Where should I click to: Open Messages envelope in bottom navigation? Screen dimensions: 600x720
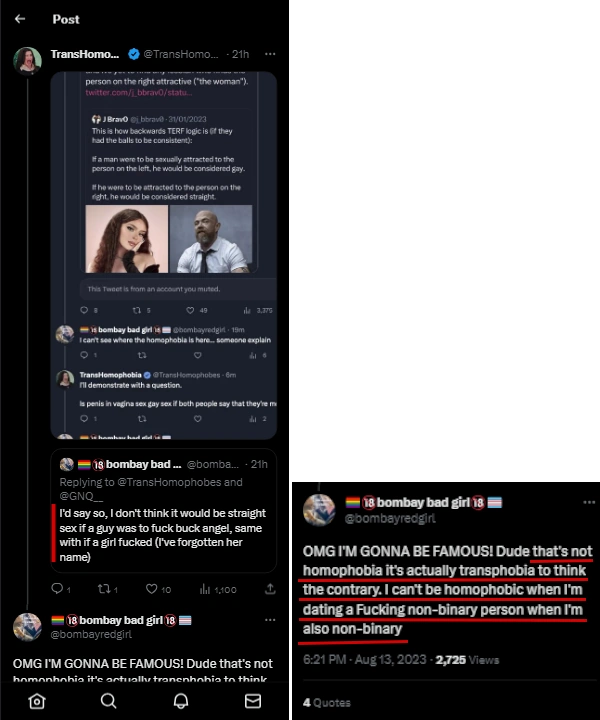pyautogui.click(x=253, y=701)
